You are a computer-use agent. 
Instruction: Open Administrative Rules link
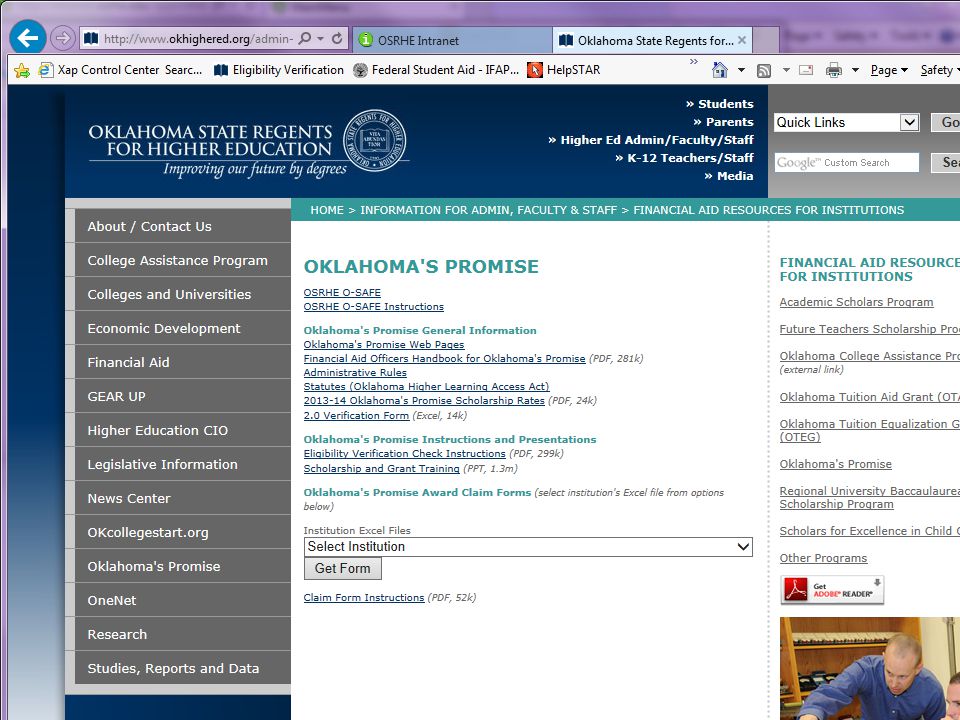coord(355,372)
